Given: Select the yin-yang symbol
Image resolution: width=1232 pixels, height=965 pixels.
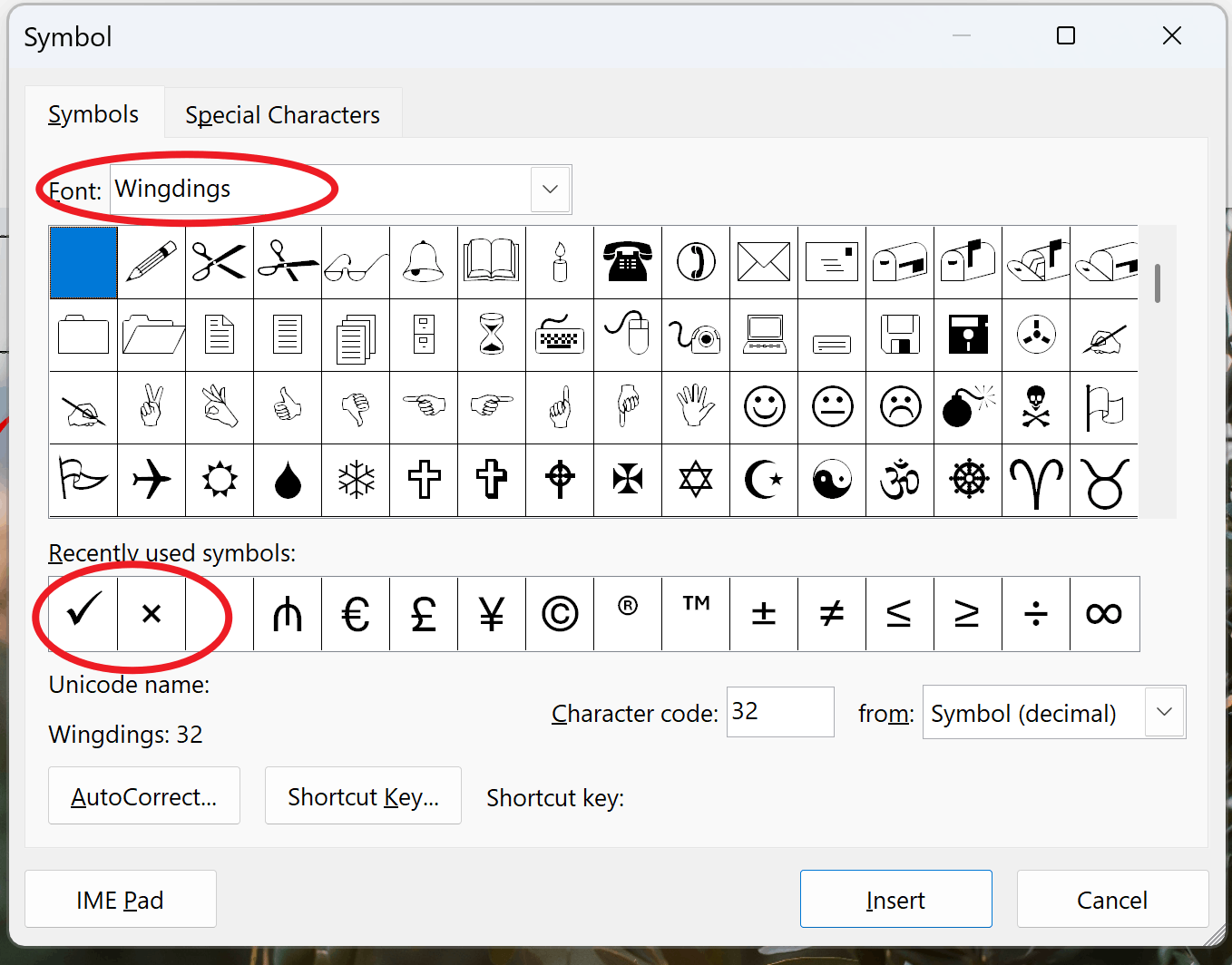Looking at the screenshot, I should pos(831,481).
